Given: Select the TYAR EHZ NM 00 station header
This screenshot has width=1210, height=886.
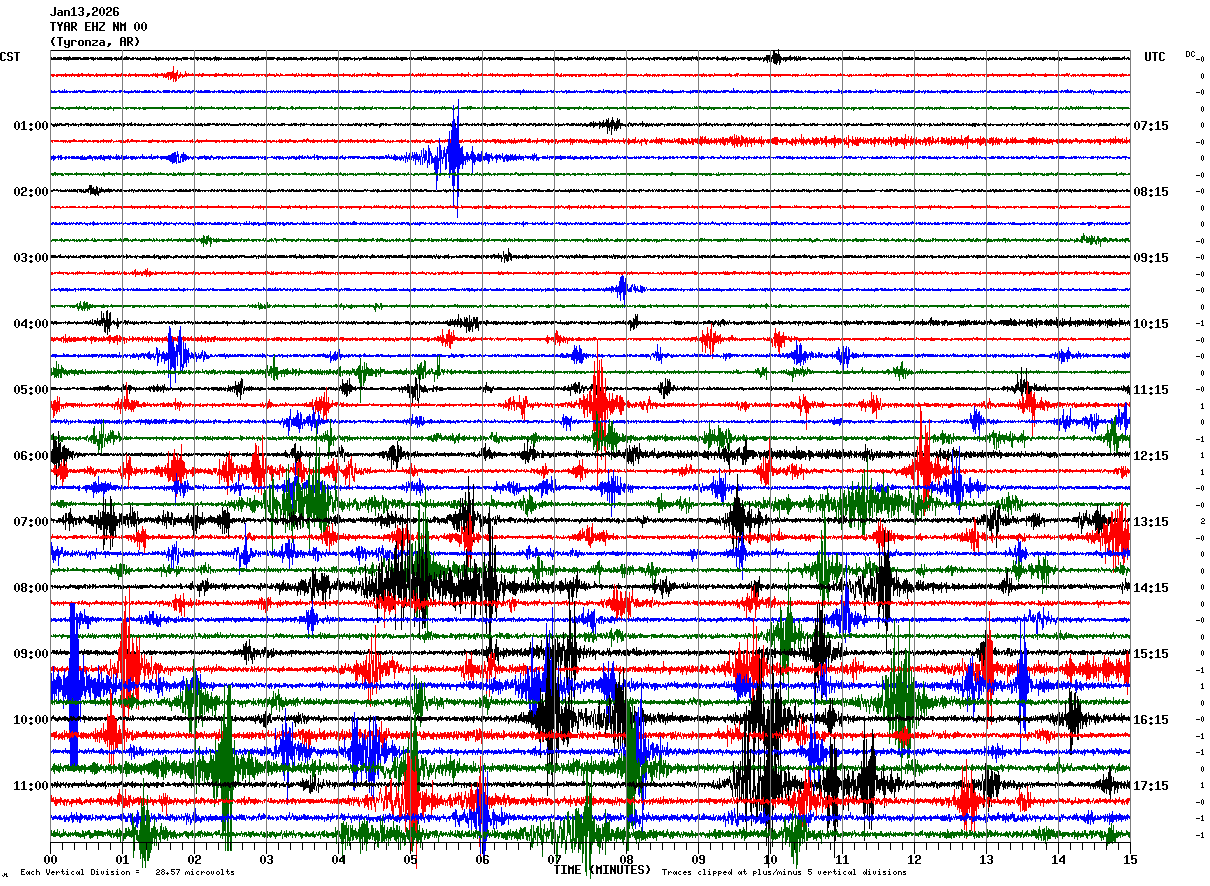Looking at the screenshot, I should 98,27.
